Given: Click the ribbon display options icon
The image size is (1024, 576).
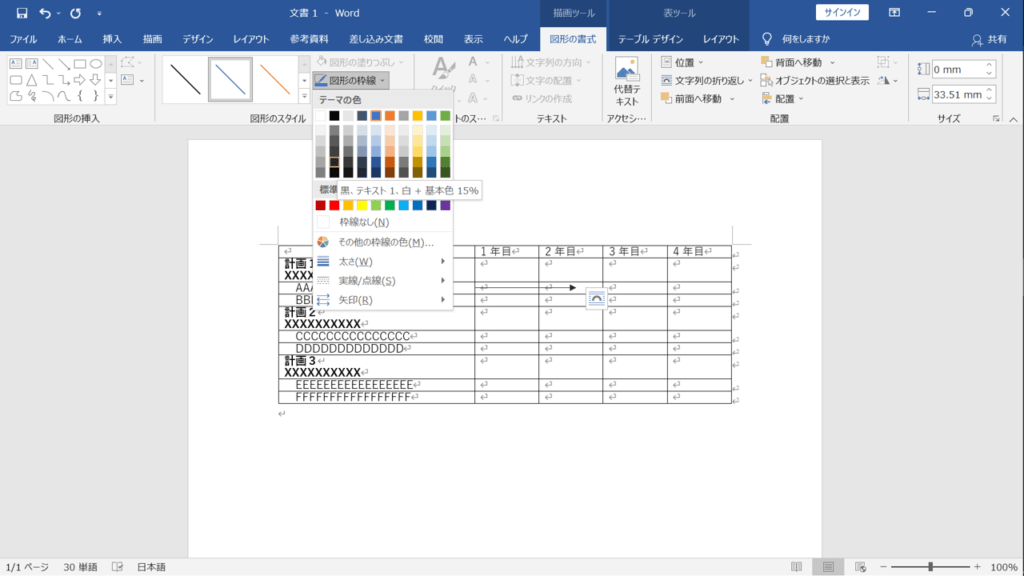Looking at the screenshot, I should coord(894,12).
